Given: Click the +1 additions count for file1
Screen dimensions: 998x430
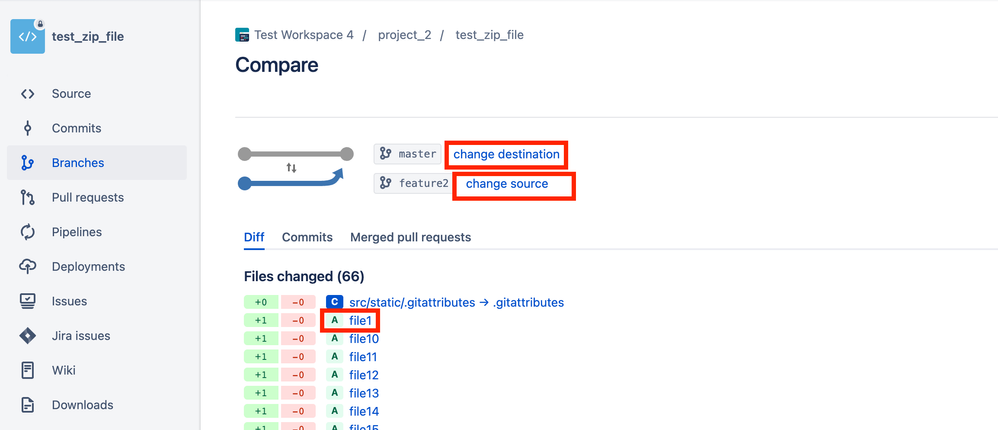Looking at the screenshot, I should [x=261, y=321].
